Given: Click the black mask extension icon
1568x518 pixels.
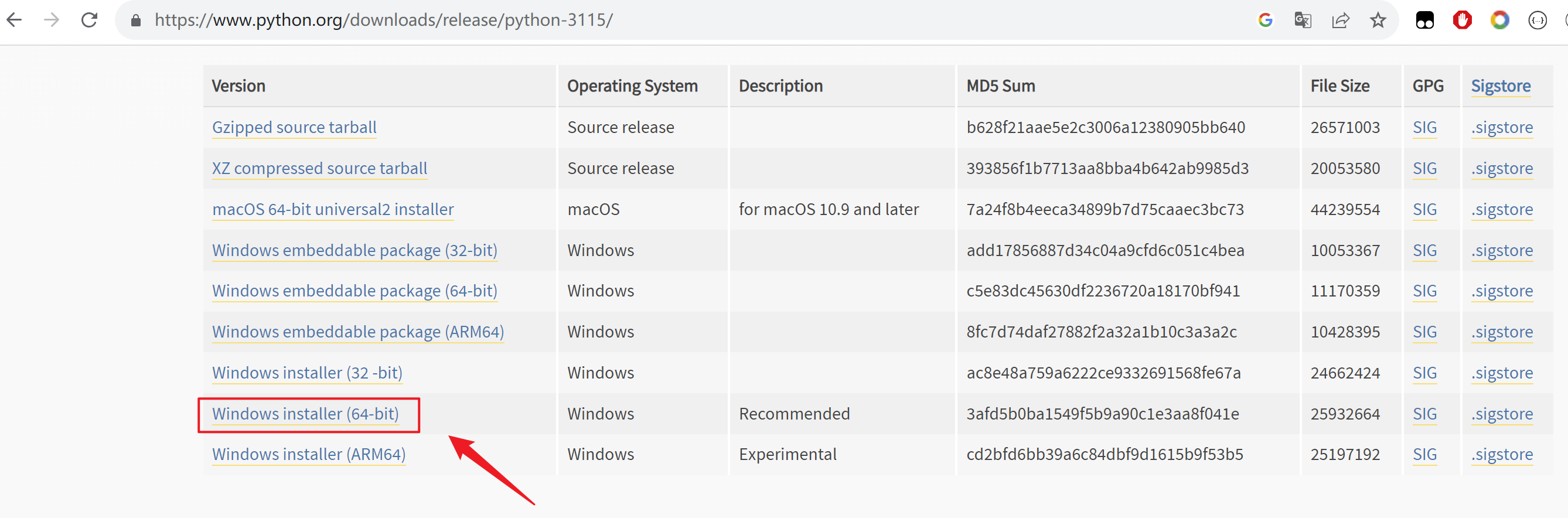Looking at the screenshot, I should (1425, 20).
